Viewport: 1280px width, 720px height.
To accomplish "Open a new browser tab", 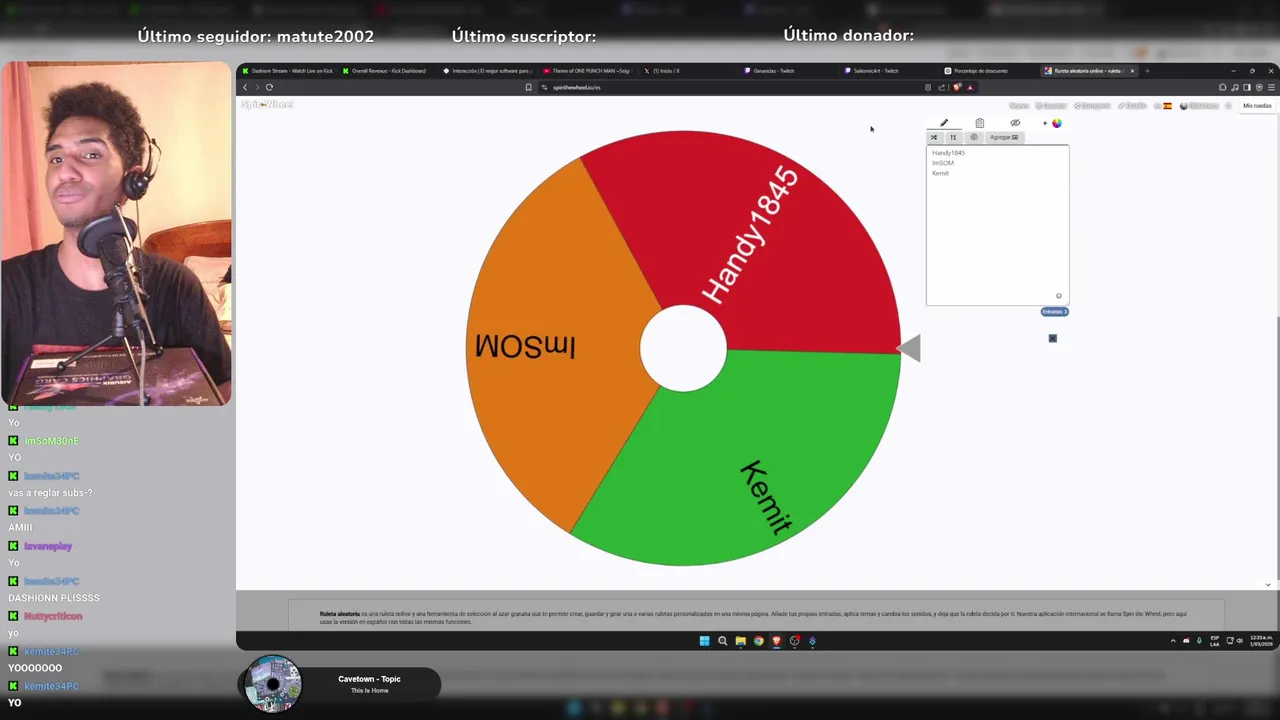I will click(1147, 71).
